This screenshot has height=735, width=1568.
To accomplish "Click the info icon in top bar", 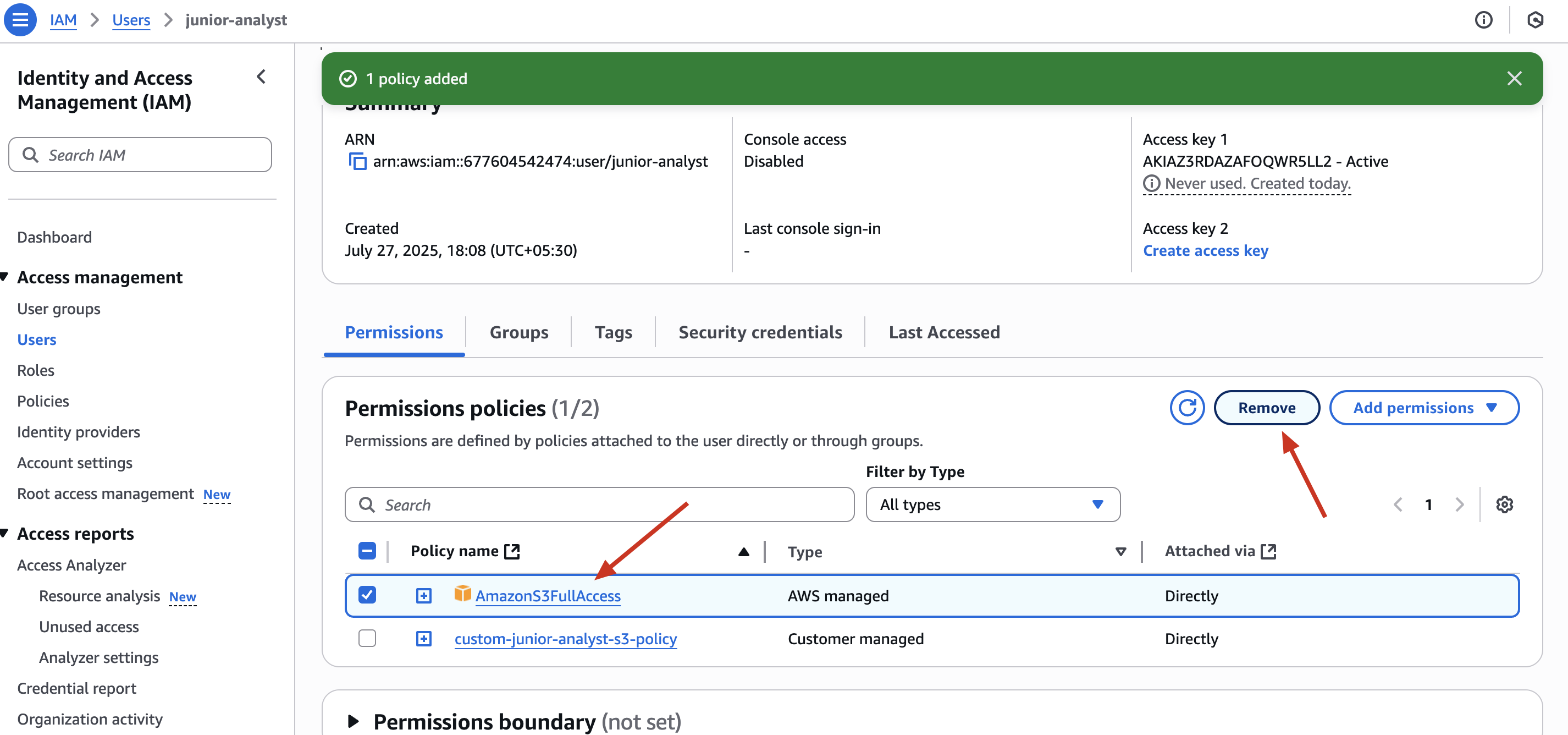I will [1483, 20].
